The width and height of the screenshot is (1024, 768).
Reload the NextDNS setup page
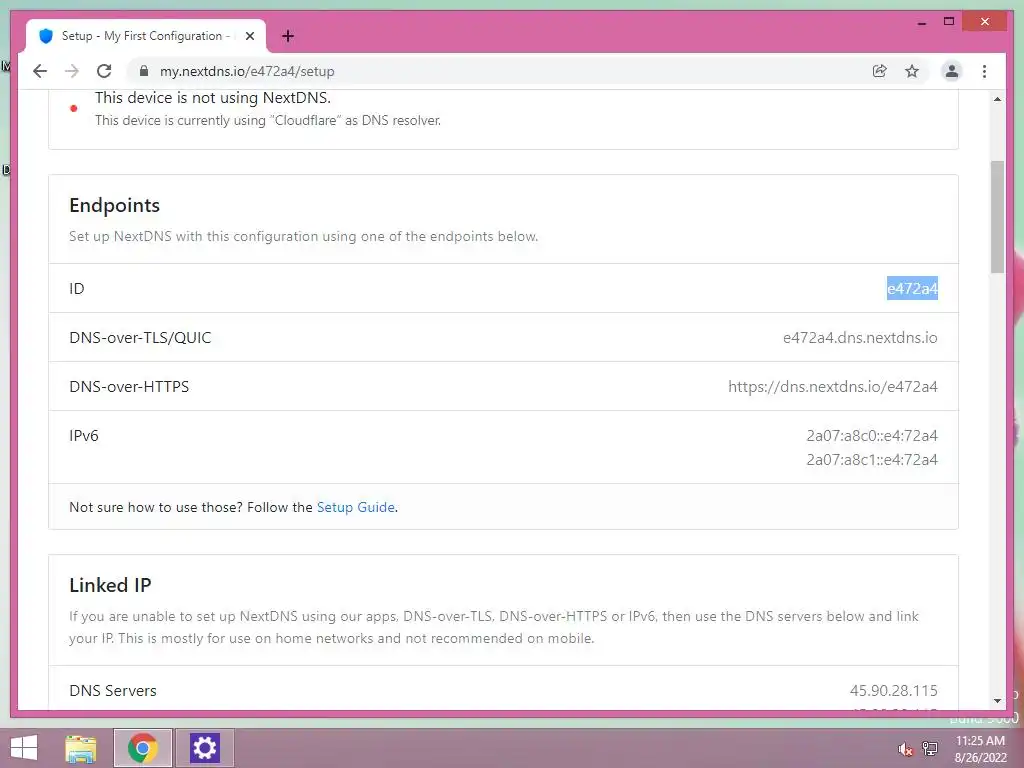[x=104, y=71]
